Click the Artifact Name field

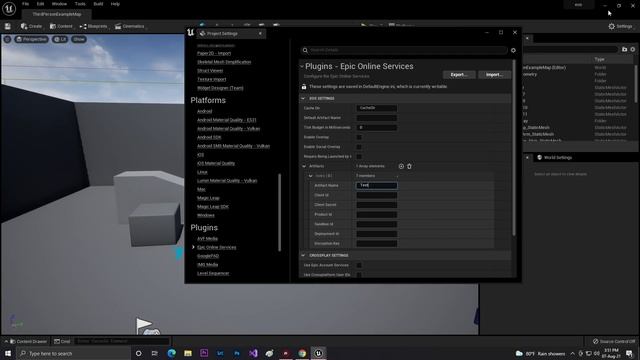click(x=376, y=185)
